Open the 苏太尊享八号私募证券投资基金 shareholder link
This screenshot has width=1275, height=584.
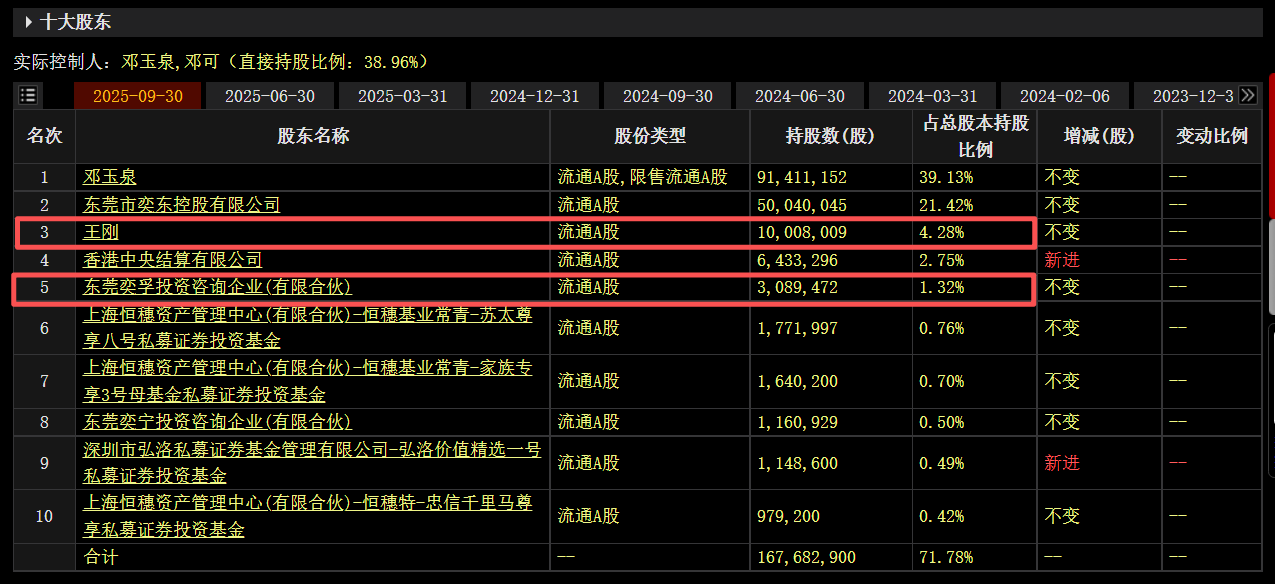(307, 327)
